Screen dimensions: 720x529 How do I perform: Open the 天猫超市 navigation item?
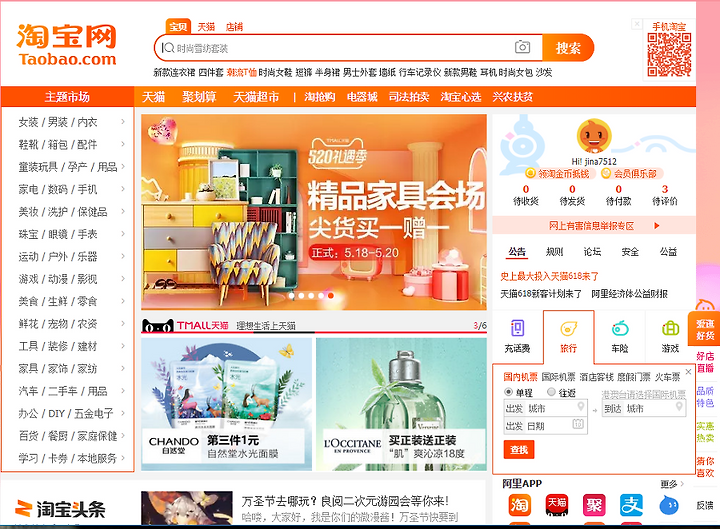click(x=256, y=97)
